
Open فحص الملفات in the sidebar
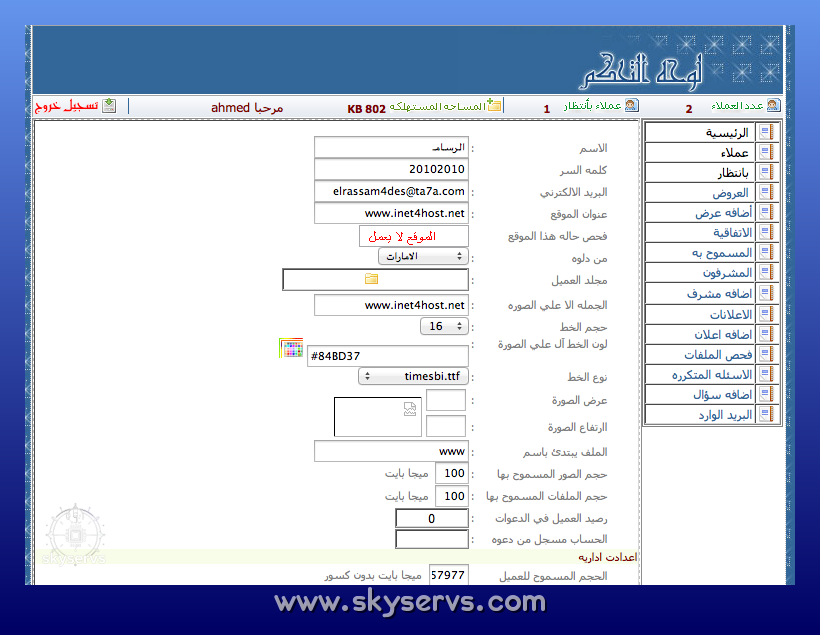(724, 355)
